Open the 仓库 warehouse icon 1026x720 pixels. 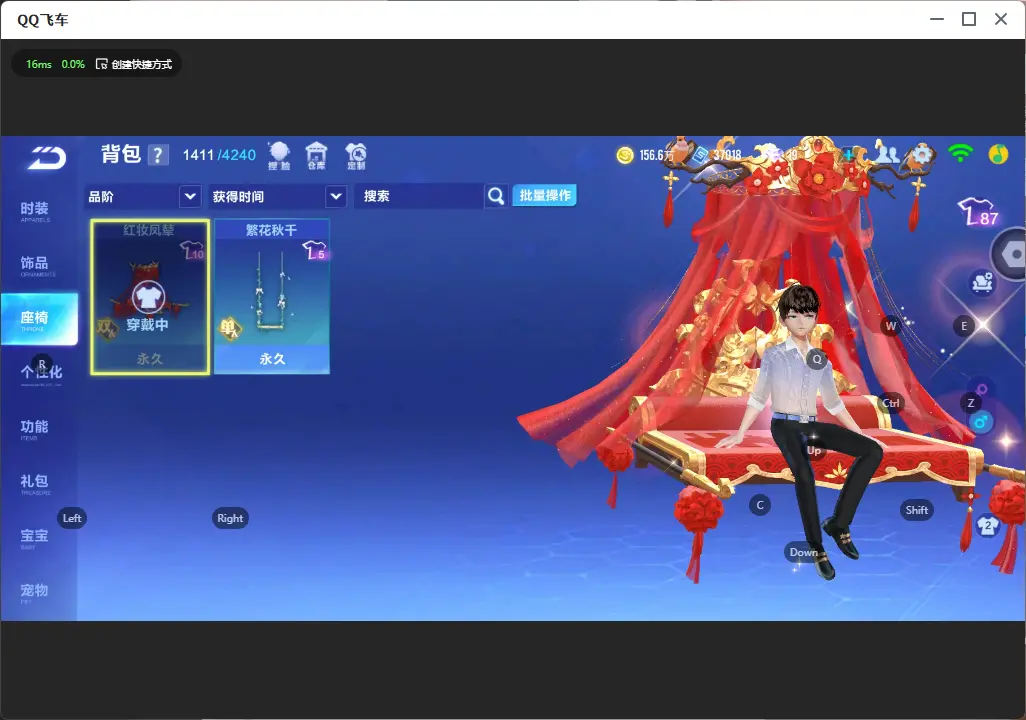pyautogui.click(x=316, y=156)
